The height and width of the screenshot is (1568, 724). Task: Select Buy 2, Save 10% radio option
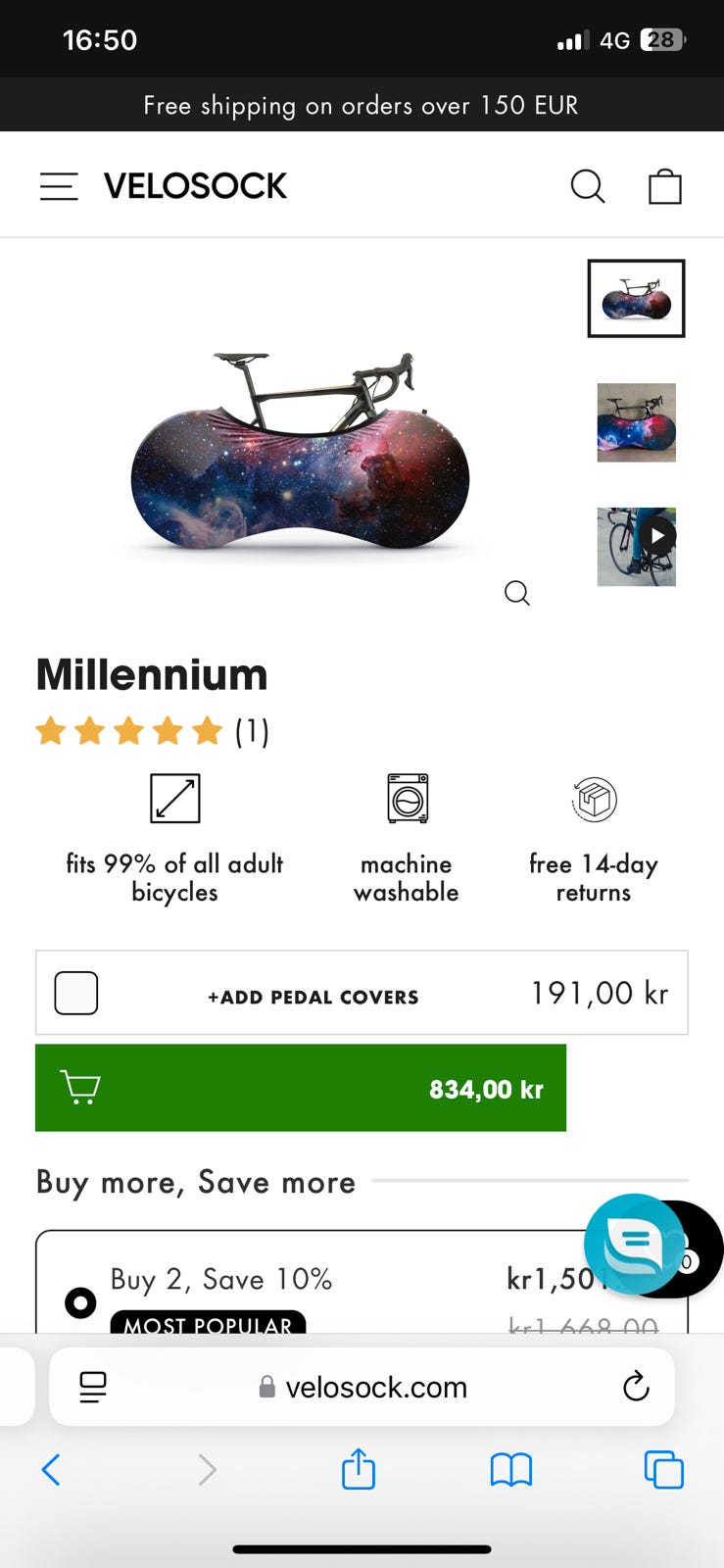pyautogui.click(x=80, y=1302)
